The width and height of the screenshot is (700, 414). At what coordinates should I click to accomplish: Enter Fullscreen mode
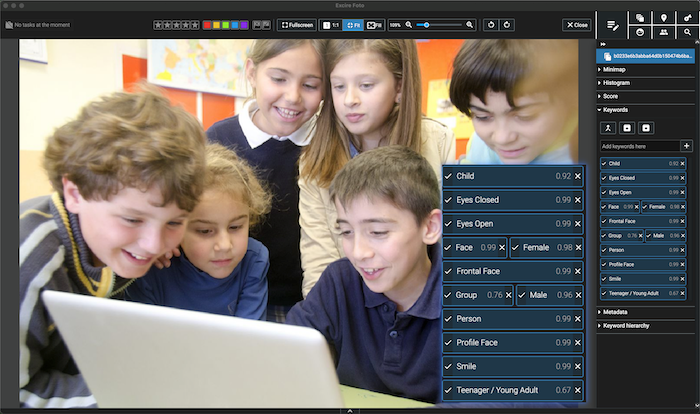tap(297, 24)
